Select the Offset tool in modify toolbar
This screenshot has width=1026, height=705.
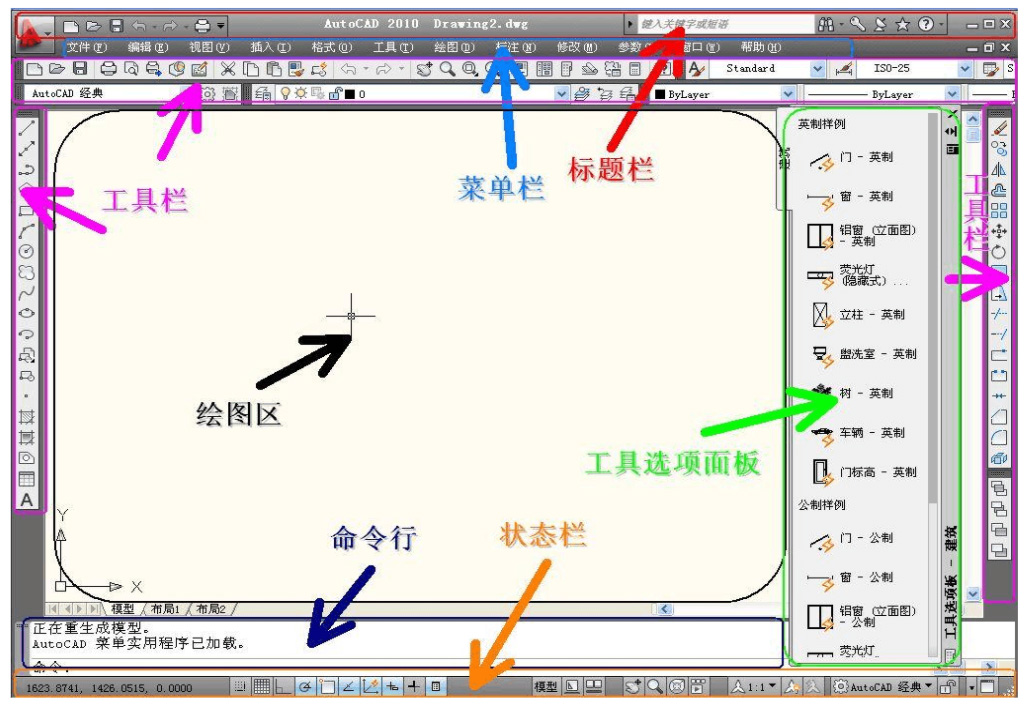point(999,190)
